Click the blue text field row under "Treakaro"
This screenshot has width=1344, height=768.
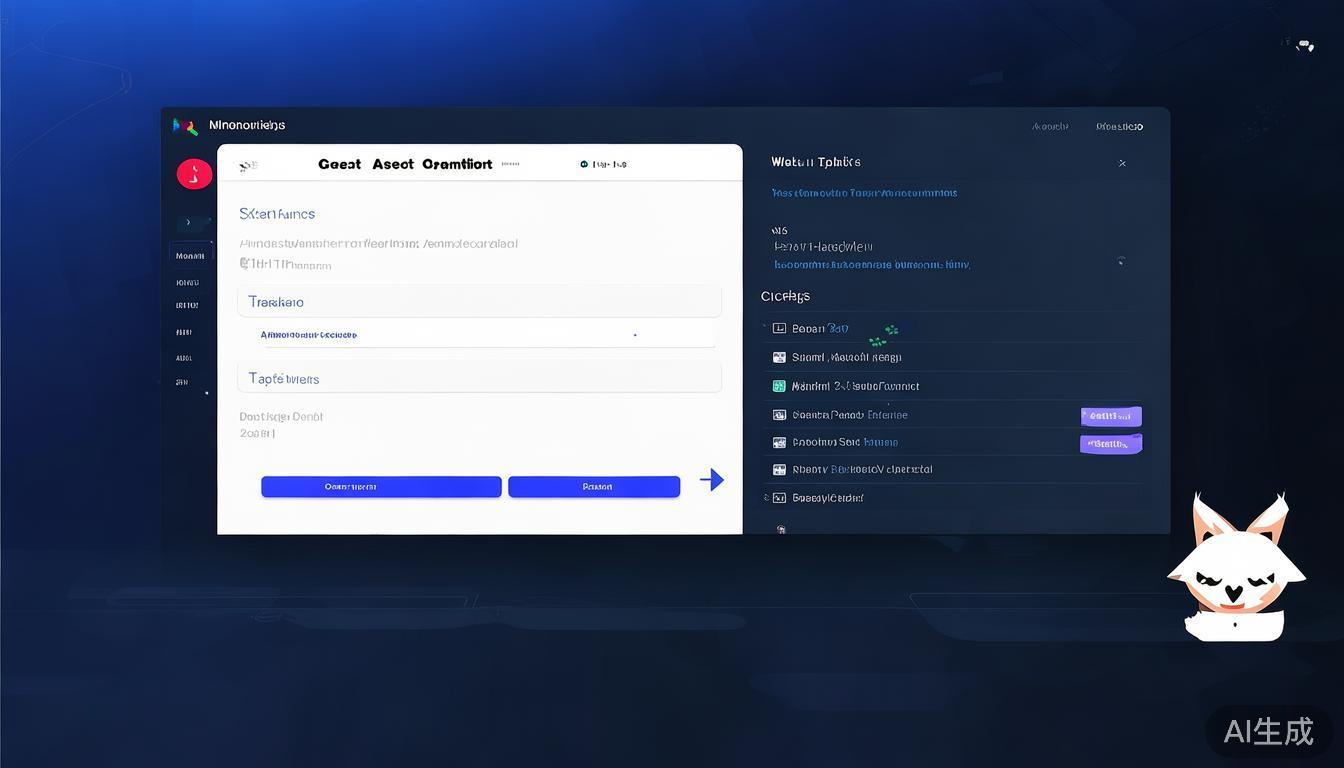477,335
